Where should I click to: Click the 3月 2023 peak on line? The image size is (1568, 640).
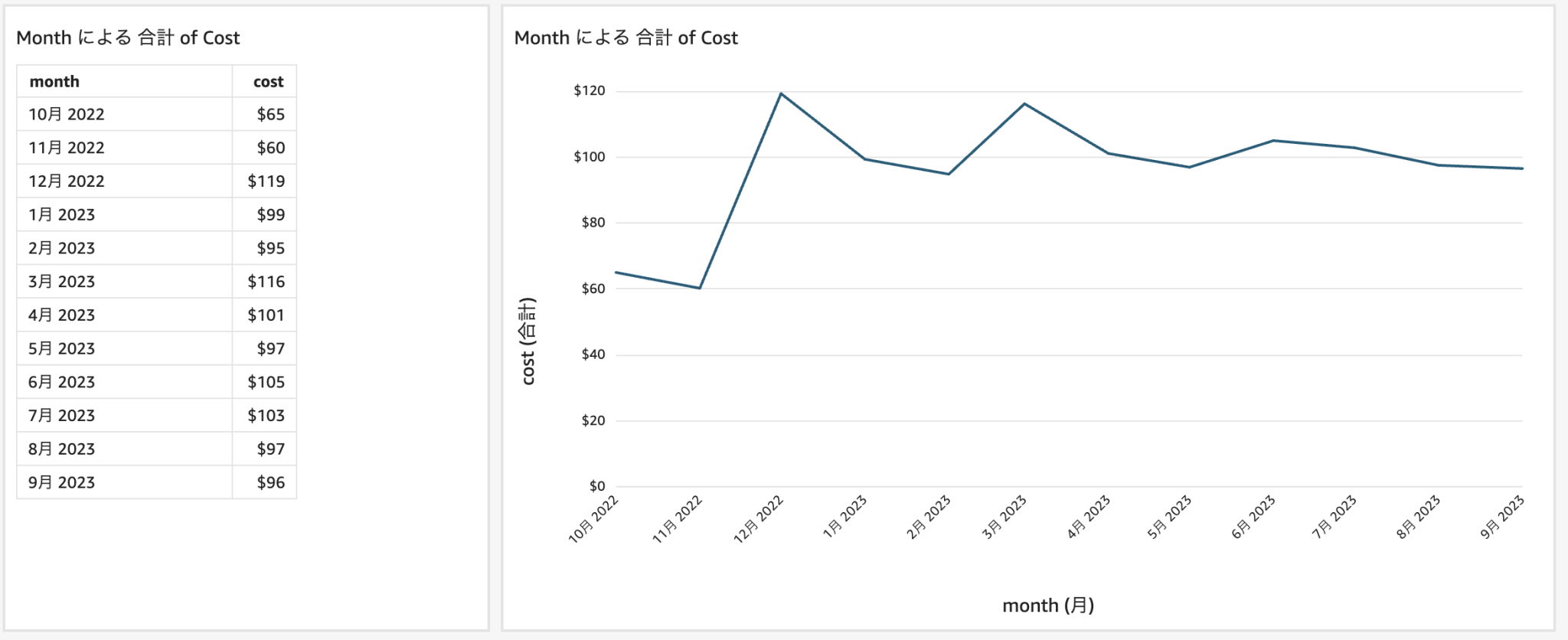pos(1024,103)
